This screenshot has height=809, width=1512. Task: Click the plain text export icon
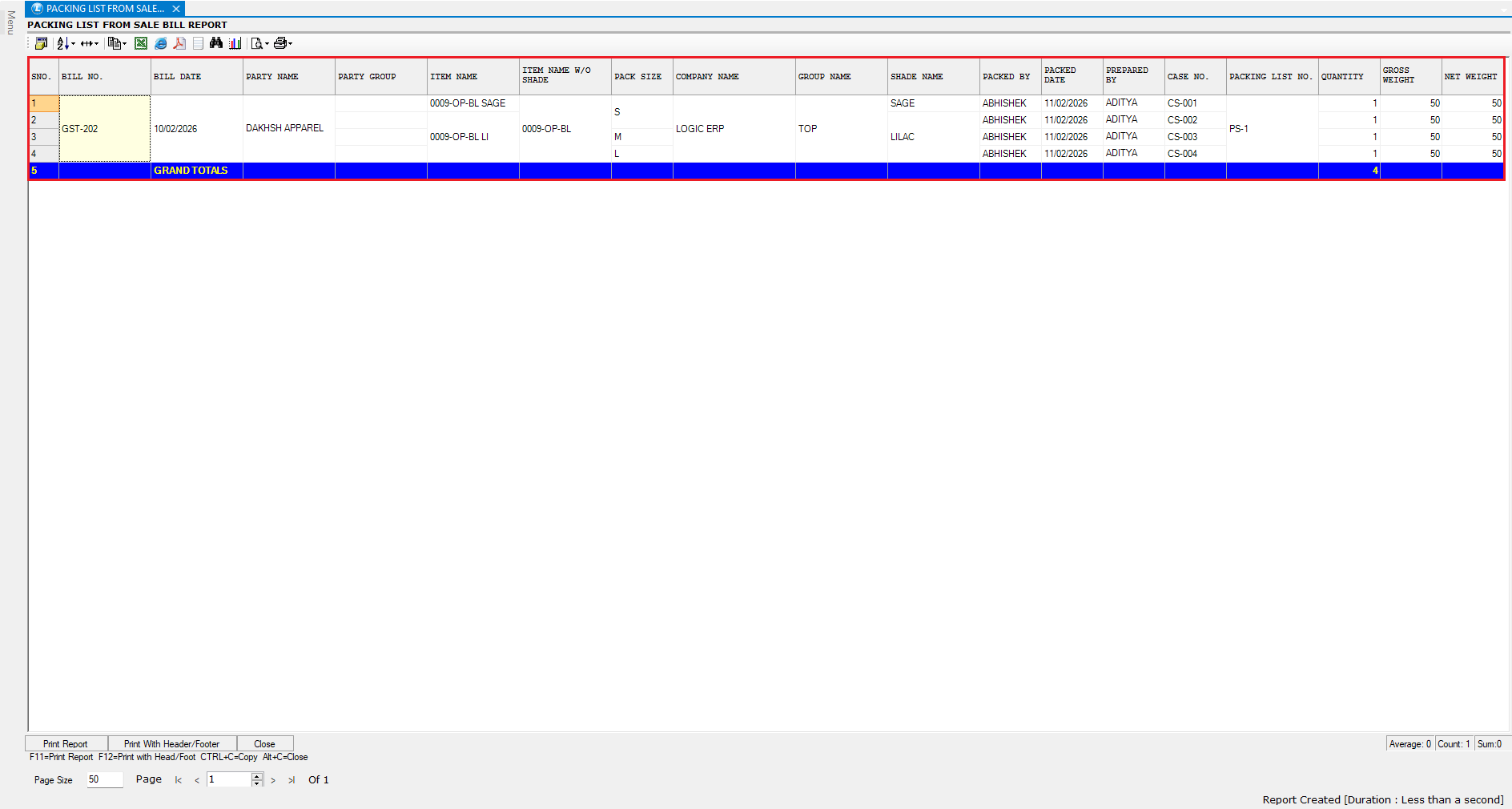pyautogui.click(x=198, y=43)
